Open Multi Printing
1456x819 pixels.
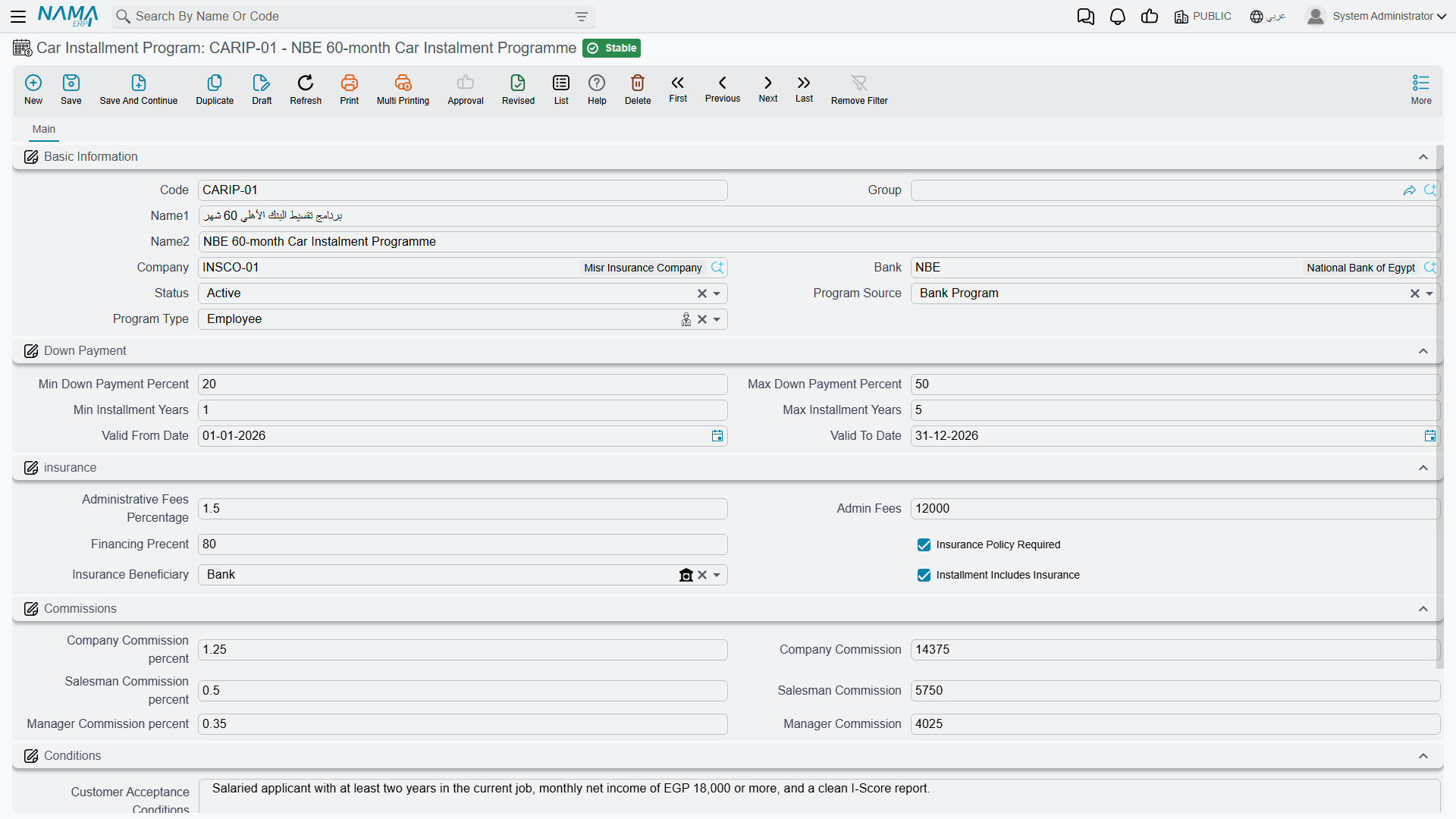403,89
